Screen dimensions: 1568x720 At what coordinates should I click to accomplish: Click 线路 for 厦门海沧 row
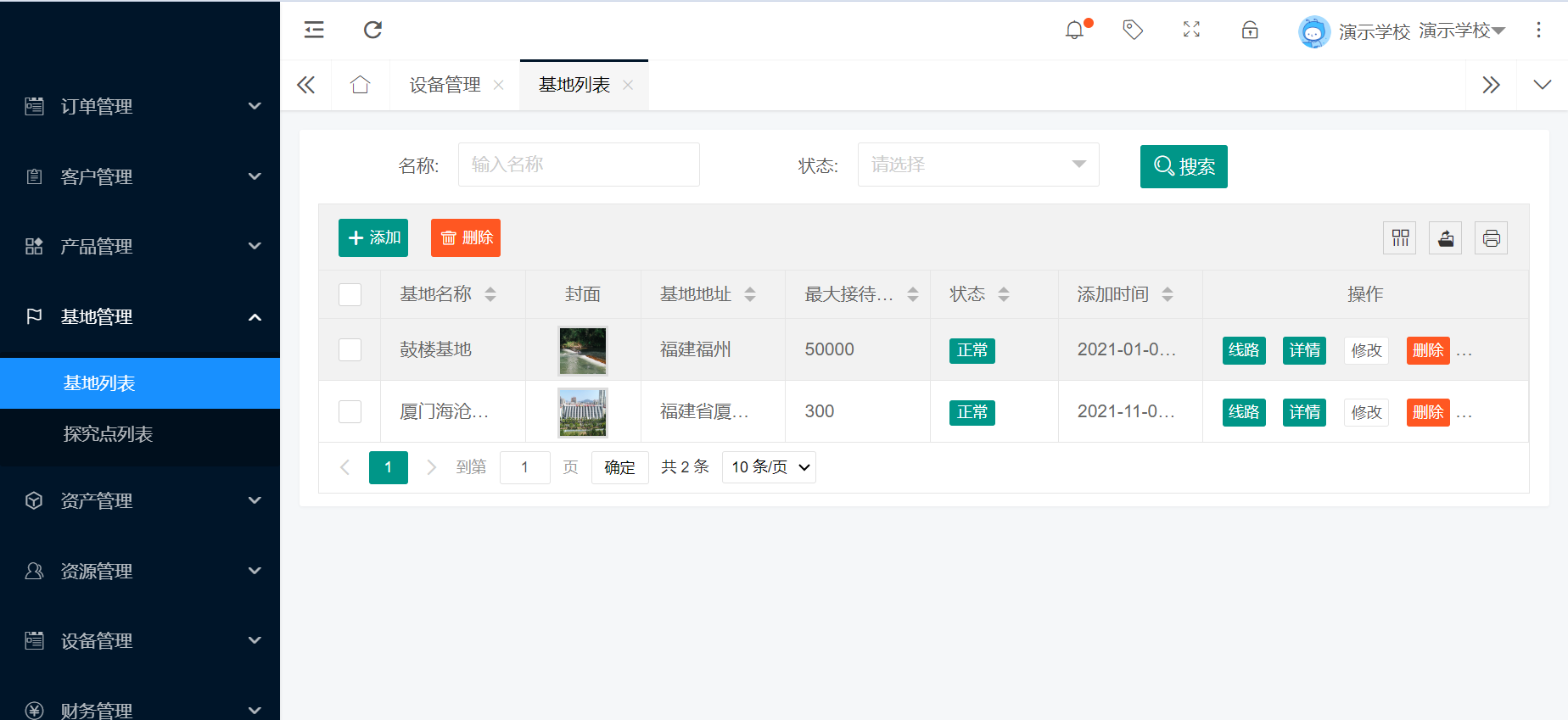click(1244, 412)
